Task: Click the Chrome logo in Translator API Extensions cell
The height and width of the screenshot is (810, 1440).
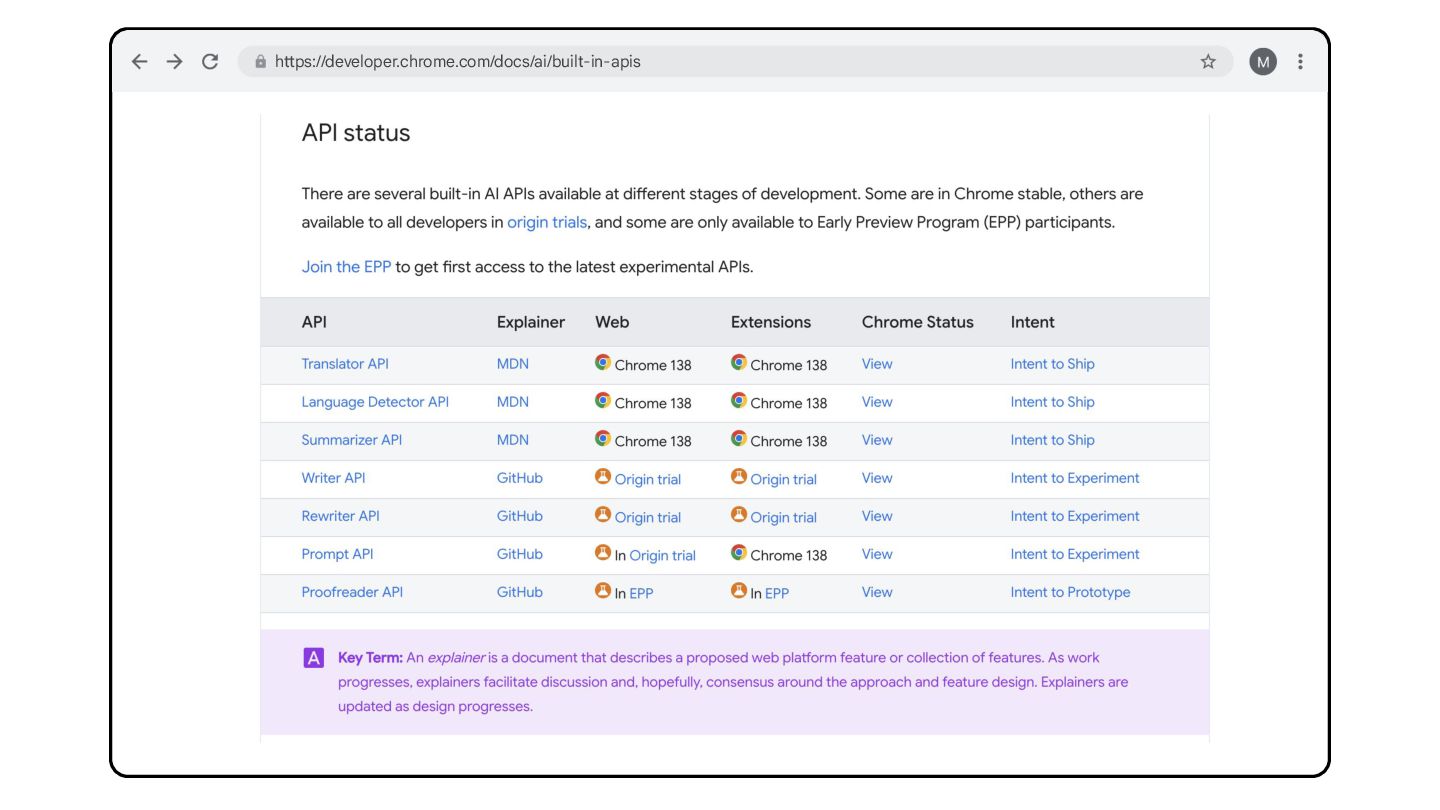Action: [x=739, y=363]
